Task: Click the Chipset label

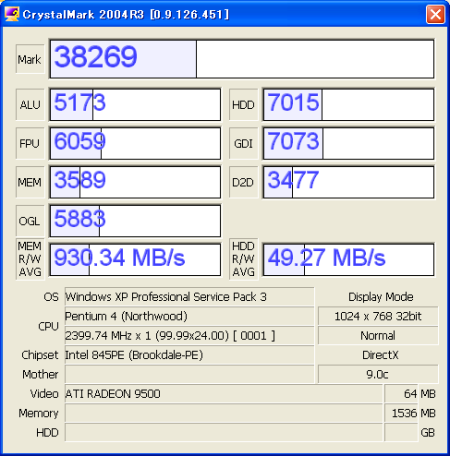Action: point(40,355)
